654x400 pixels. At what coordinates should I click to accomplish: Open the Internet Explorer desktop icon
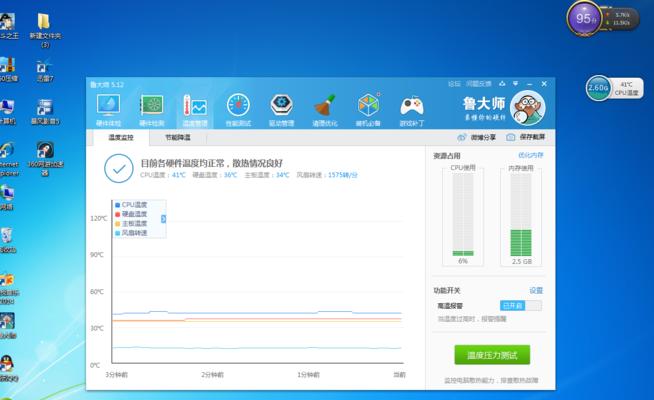(x=8, y=159)
